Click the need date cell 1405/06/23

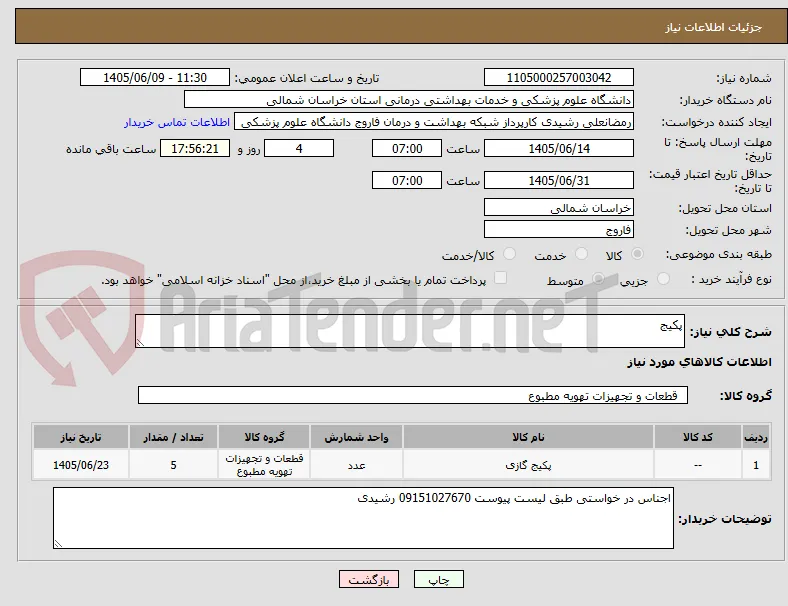[81, 465]
